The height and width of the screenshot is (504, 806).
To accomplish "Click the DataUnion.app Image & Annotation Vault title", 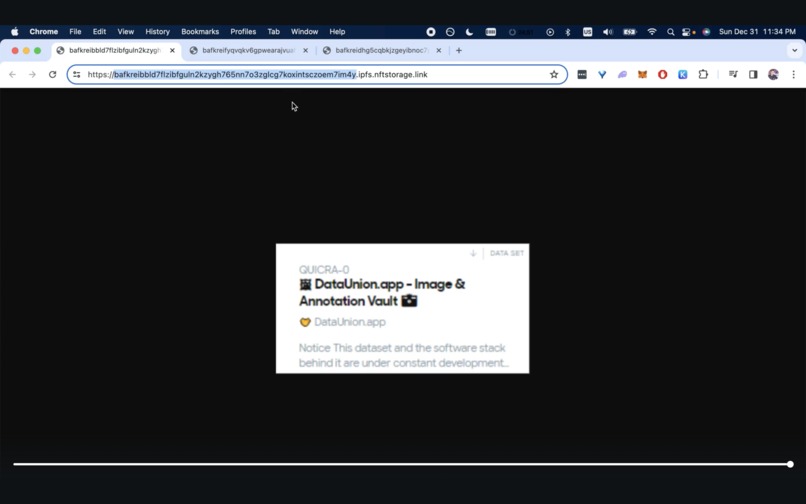I will coord(382,293).
